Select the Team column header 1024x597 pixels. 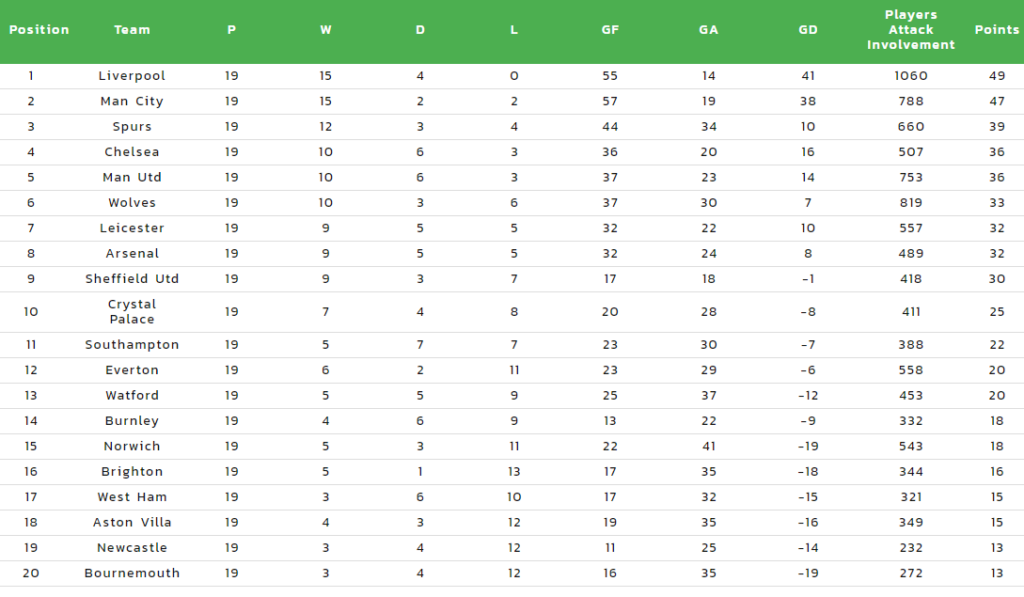132,29
